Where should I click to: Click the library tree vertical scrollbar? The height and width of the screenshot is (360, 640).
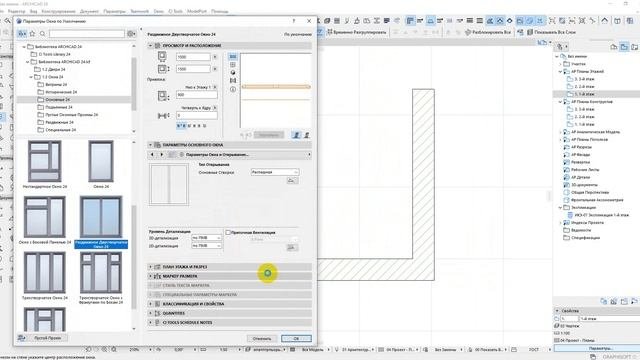(x=134, y=84)
